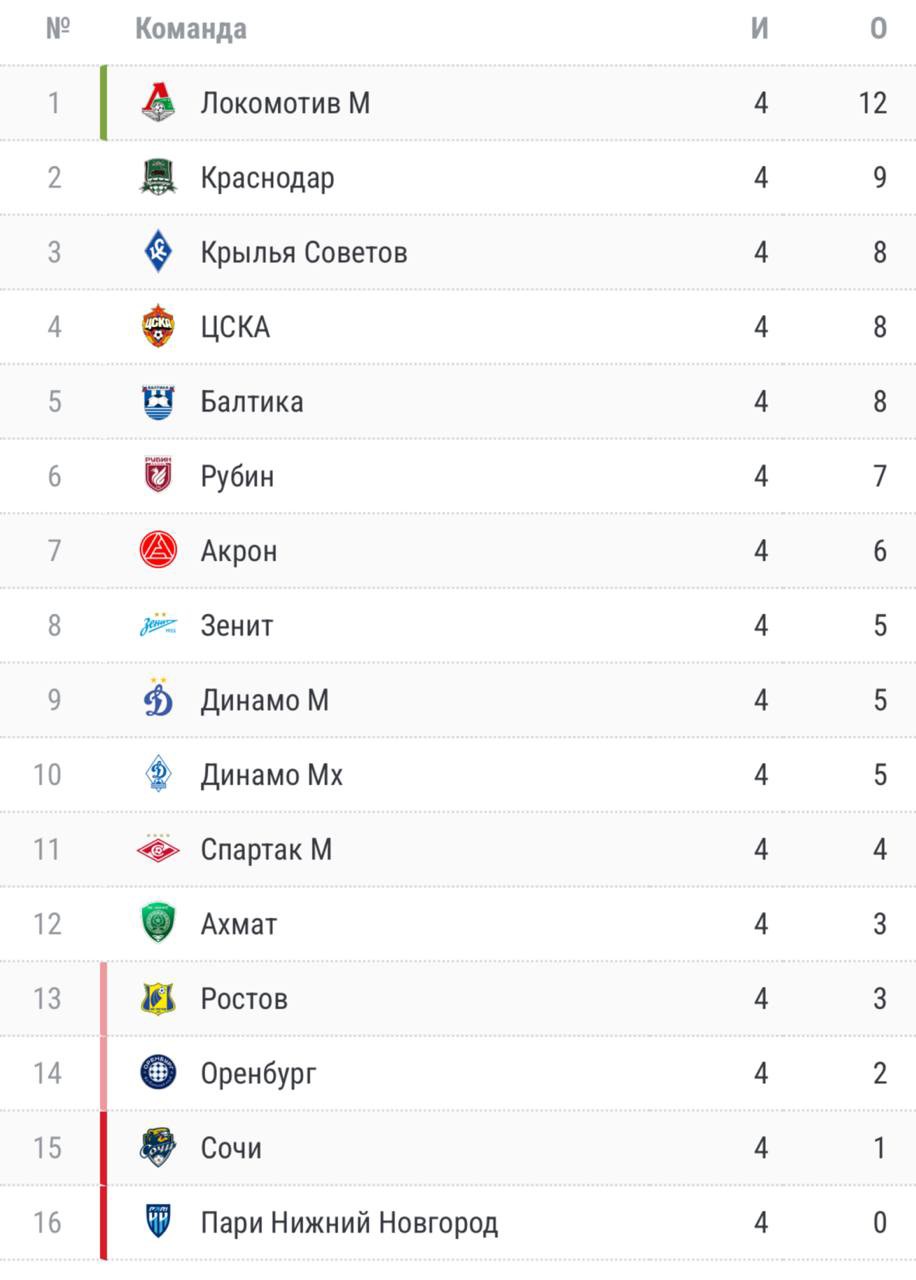916x1280 pixels.
Task: Click the Krylia Sovetov club logo
Action: (x=158, y=252)
